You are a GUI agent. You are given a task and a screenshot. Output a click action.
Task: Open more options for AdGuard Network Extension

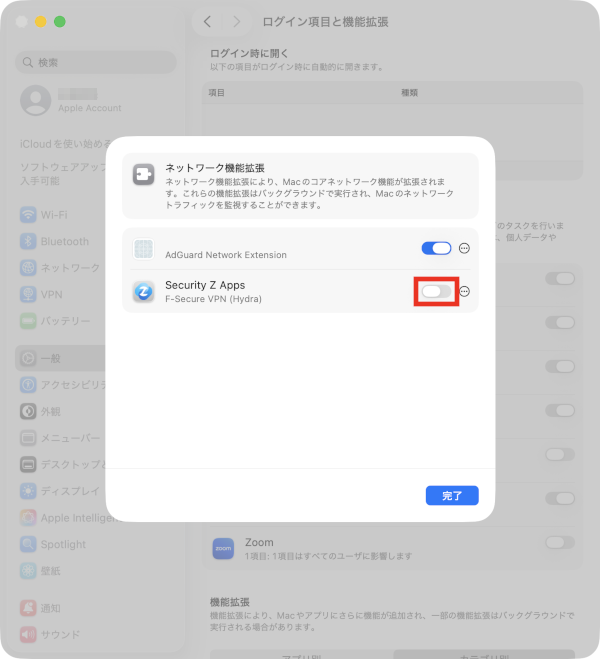(464, 248)
